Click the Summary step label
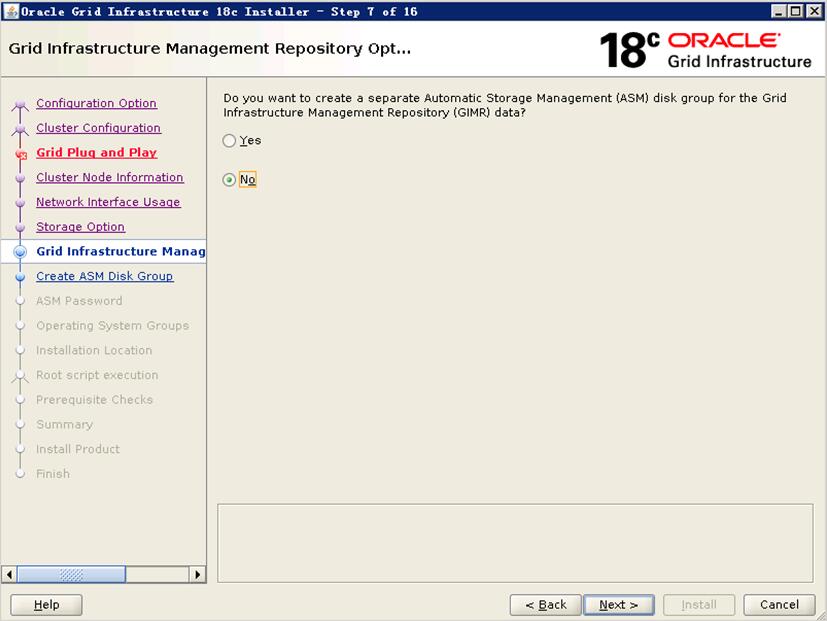Screen dimensions: 827x621 [x=64, y=425]
